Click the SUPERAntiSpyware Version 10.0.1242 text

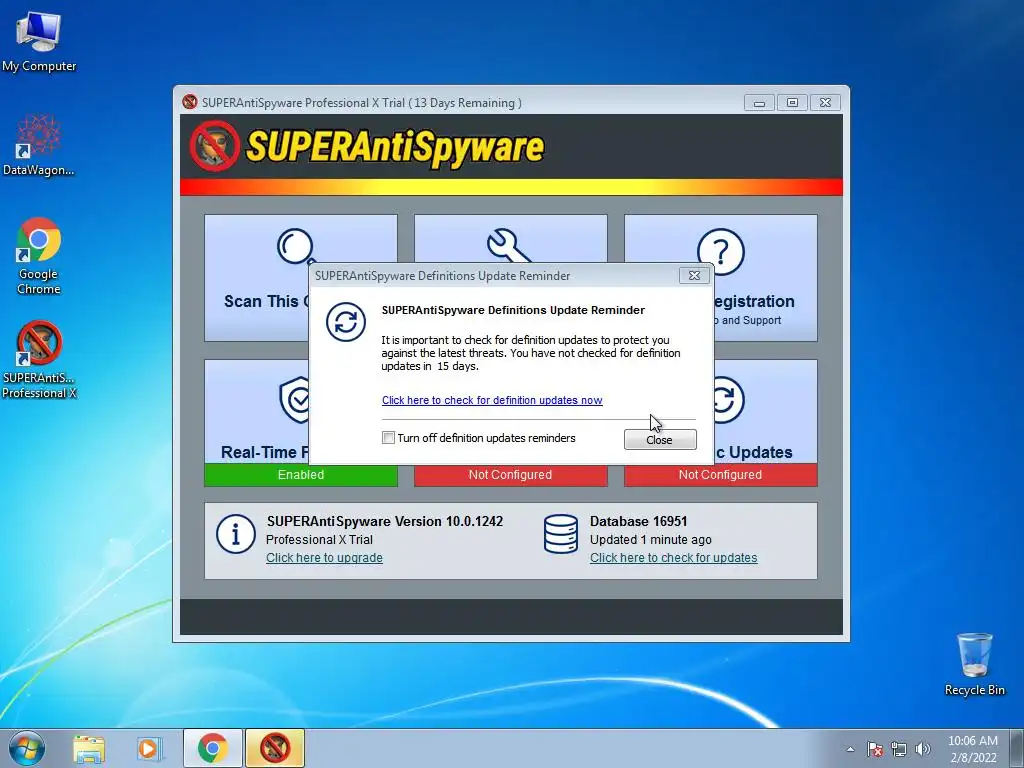click(385, 521)
